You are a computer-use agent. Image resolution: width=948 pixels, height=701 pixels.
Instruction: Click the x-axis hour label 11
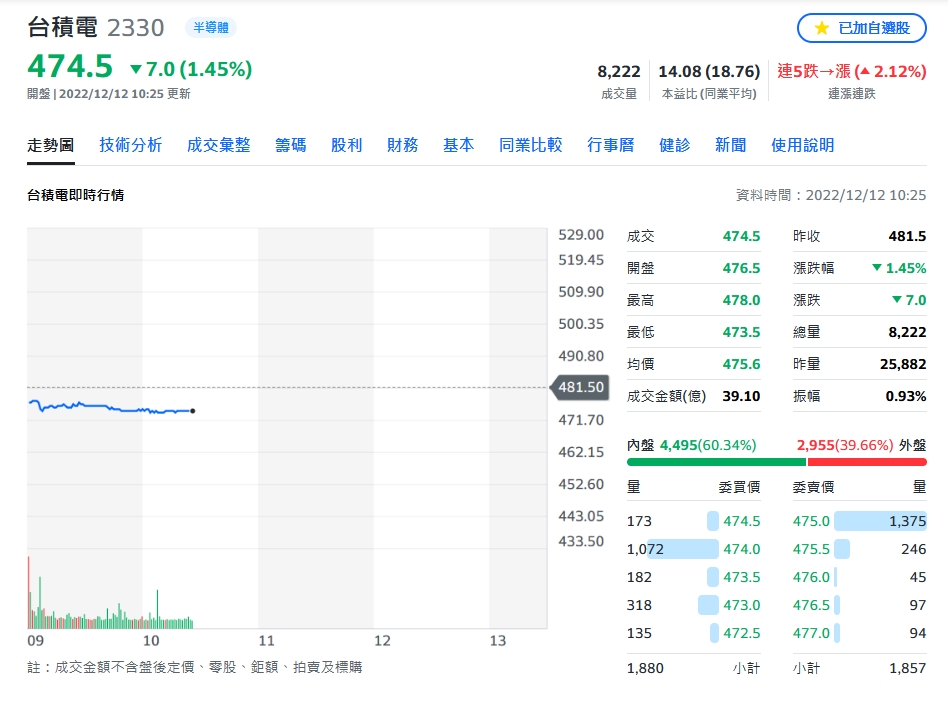[267, 641]
